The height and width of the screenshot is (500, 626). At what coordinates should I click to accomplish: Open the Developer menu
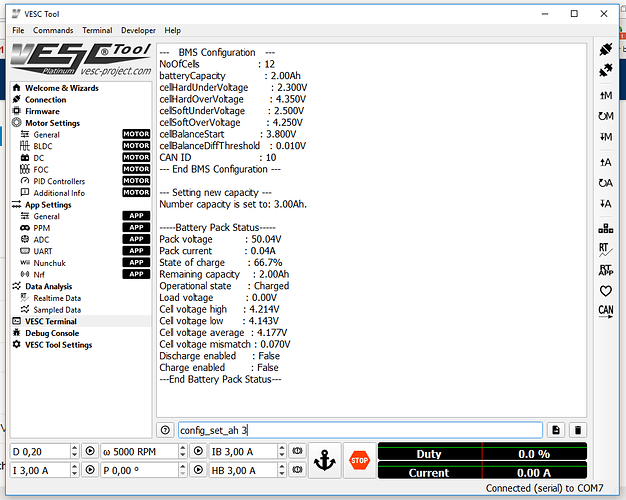pos(138,31)
